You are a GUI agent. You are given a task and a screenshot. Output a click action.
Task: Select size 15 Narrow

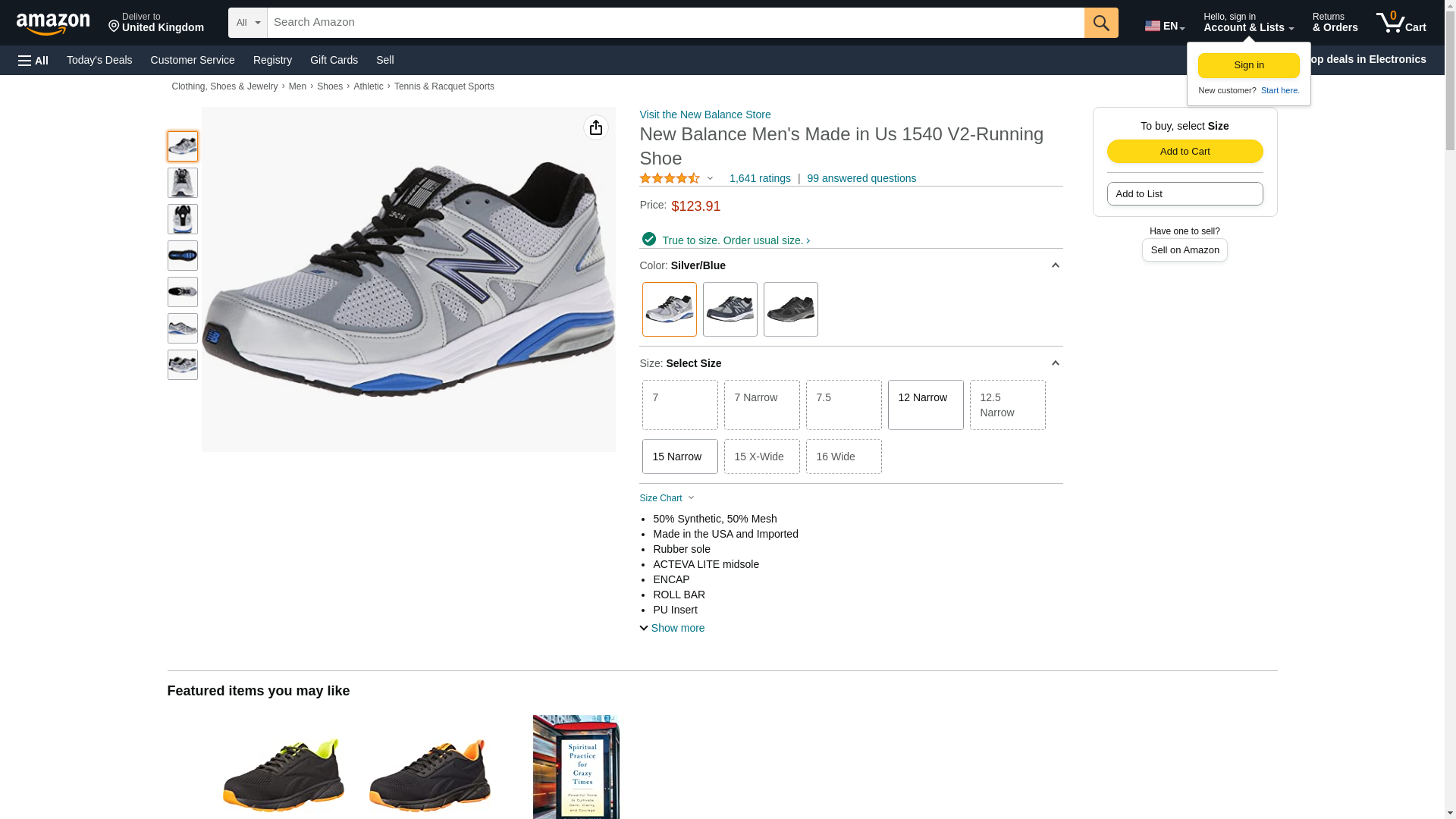[x=679, y=457]
